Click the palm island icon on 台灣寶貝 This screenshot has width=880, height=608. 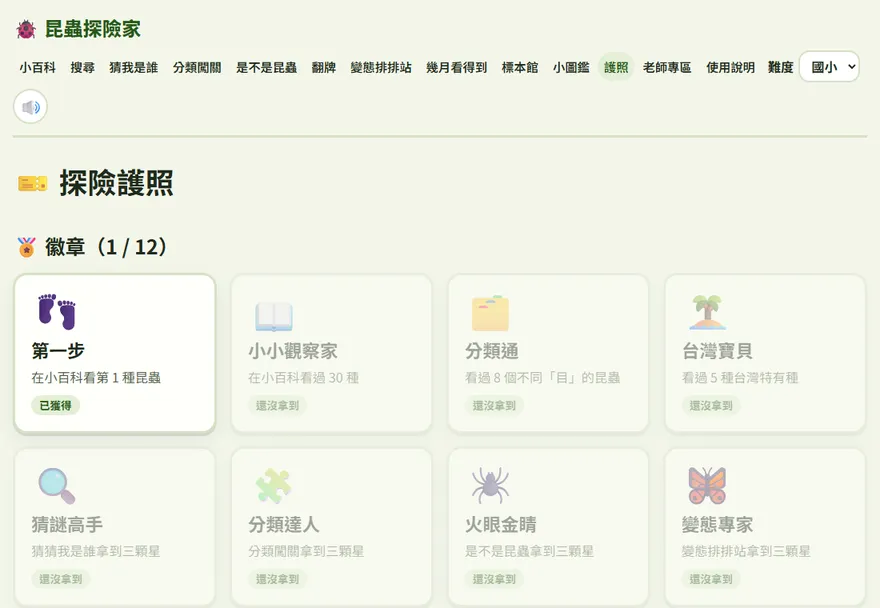[x=707, y=312]
